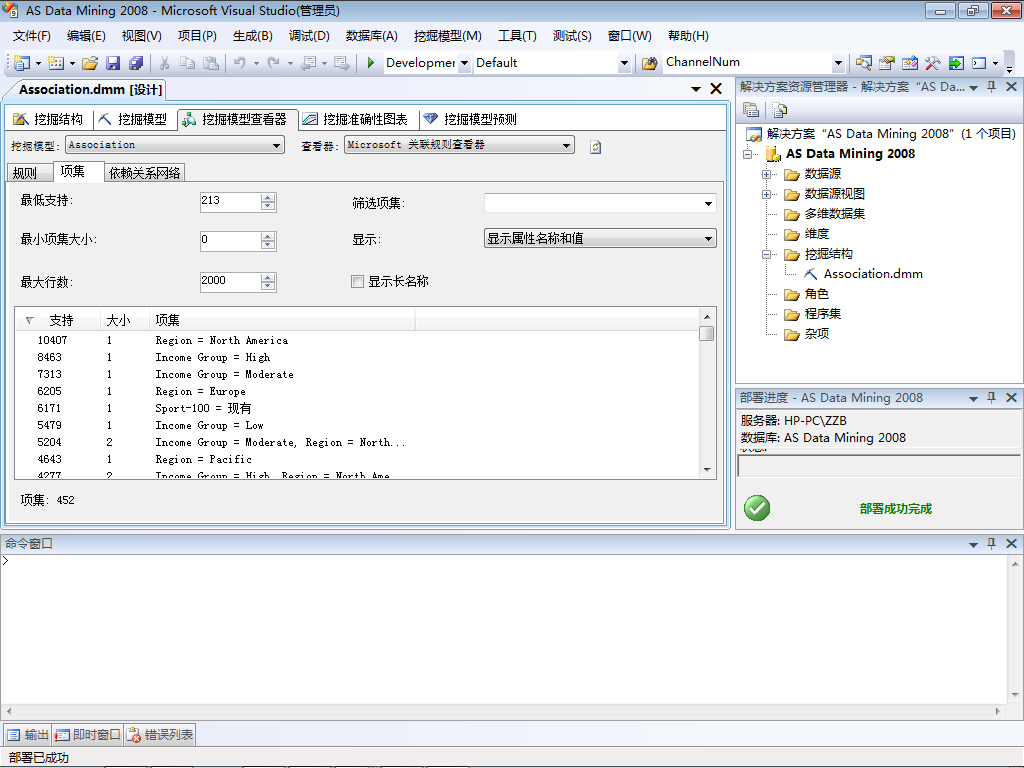The image size is (1024, 768).
Task: Collapse the 挖掘结构 folder node
Action: pos(767,255)
